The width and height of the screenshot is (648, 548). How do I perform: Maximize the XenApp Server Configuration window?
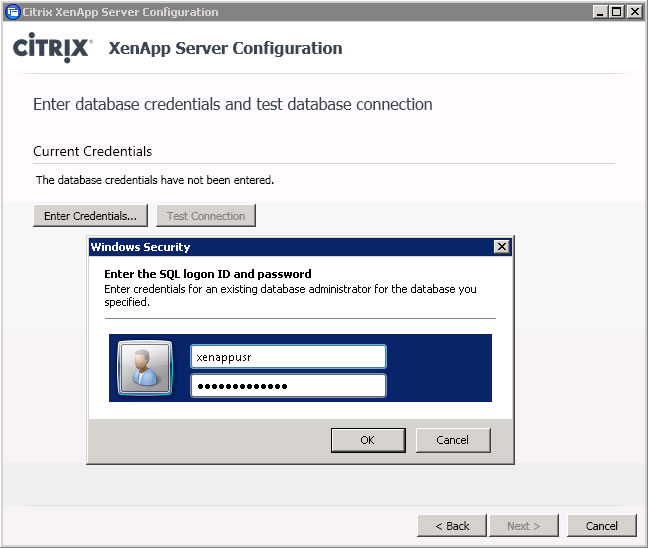tap(616, 12)
